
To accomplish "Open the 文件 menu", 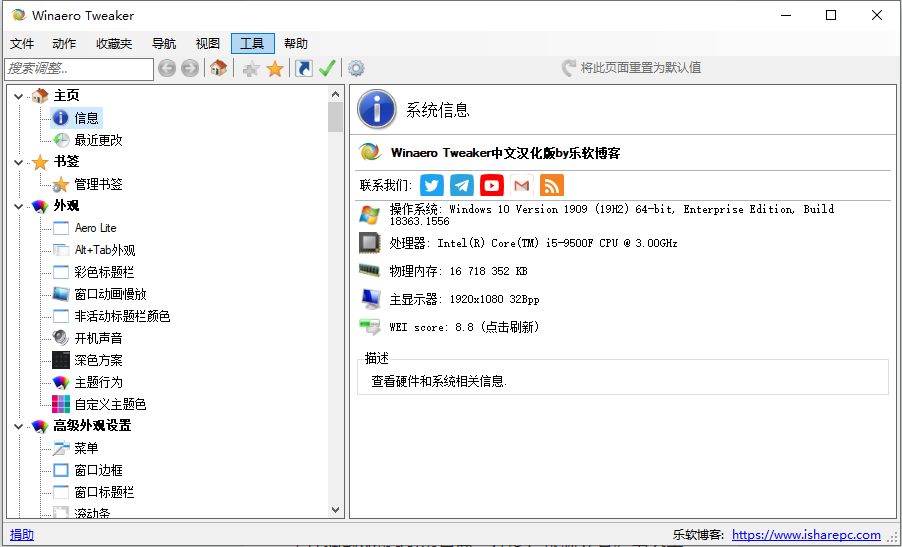I will 22,44.
